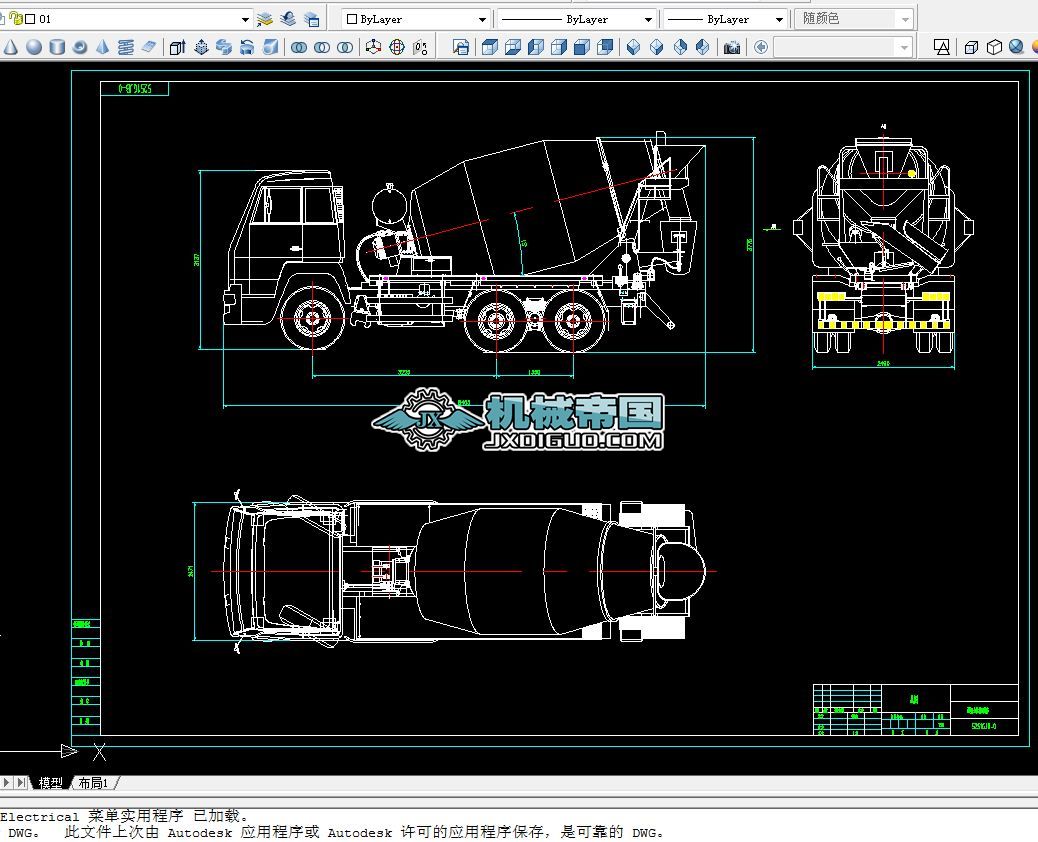Switch to the 布局1 layout tab
The height and width of the screenshot is (842, 1038).
[x=94, y=783]
